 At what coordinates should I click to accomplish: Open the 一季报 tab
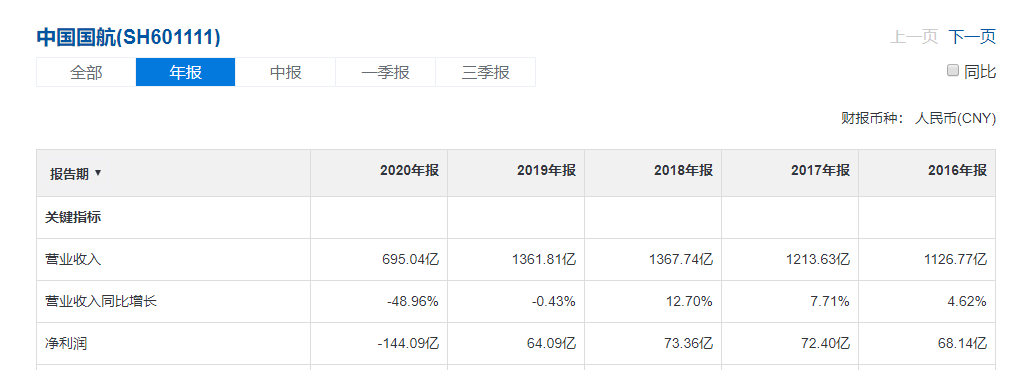tap(385, 72)
